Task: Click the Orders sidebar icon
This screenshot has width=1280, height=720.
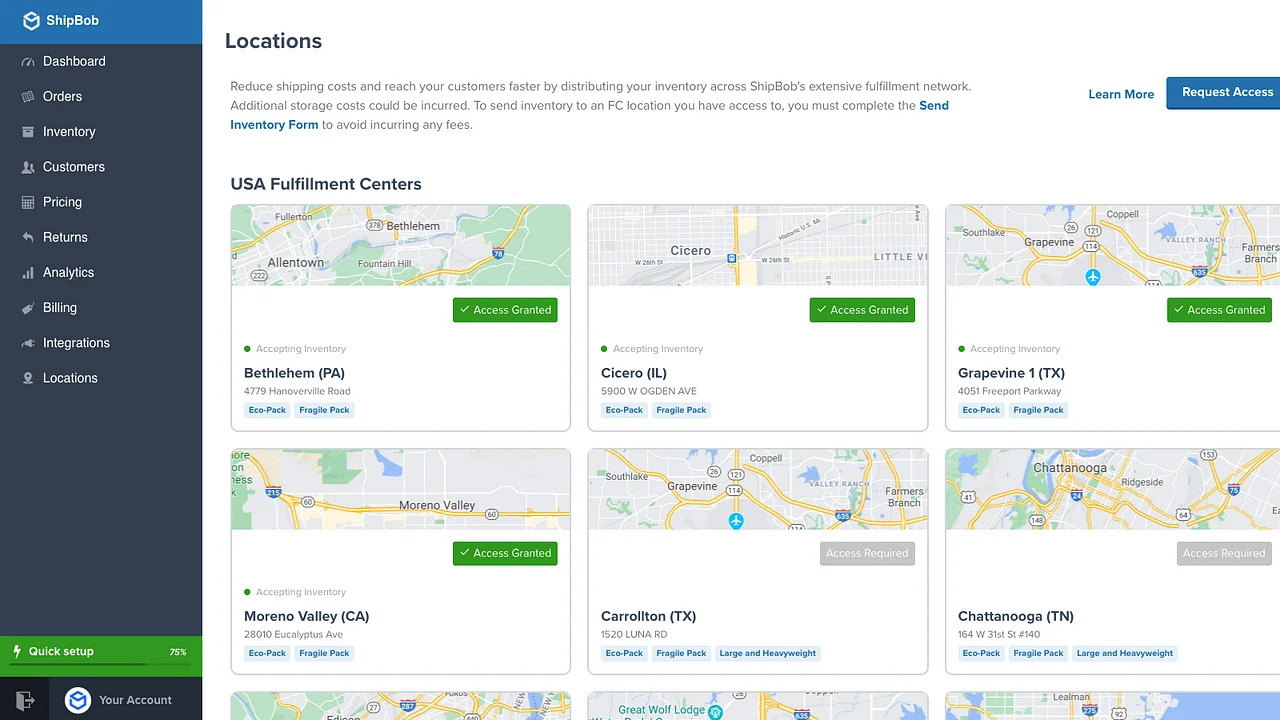Action: 28,97
